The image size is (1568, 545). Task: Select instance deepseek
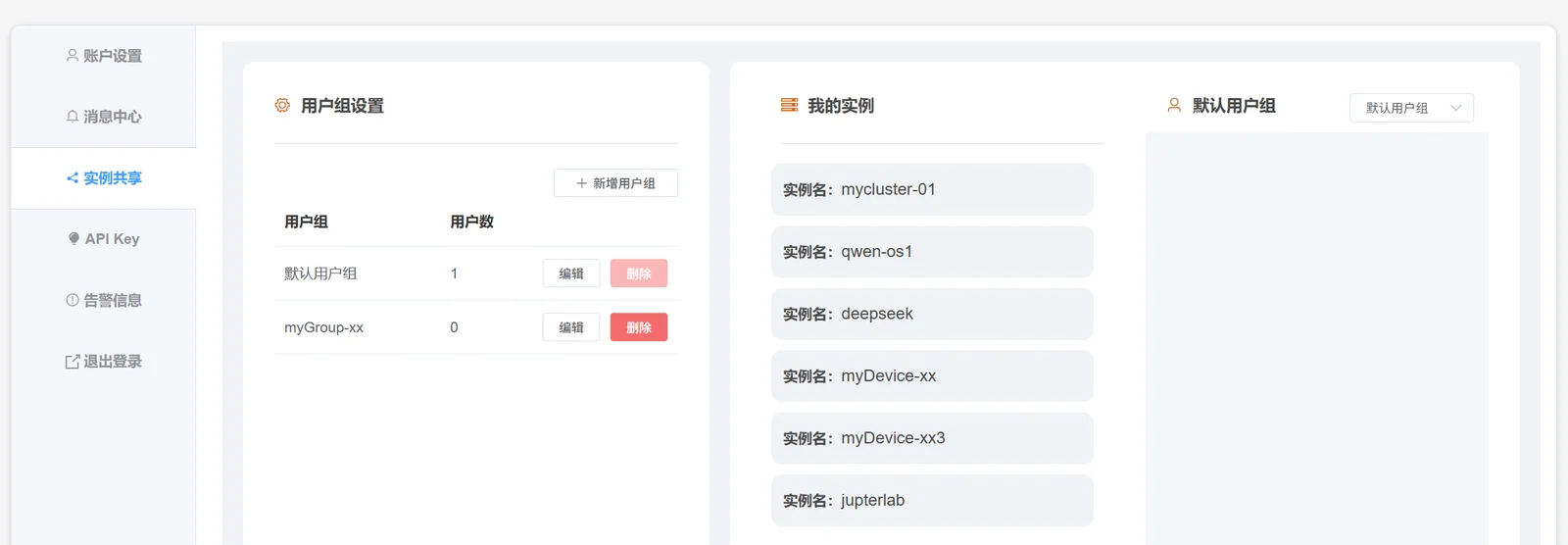(932, 314)
